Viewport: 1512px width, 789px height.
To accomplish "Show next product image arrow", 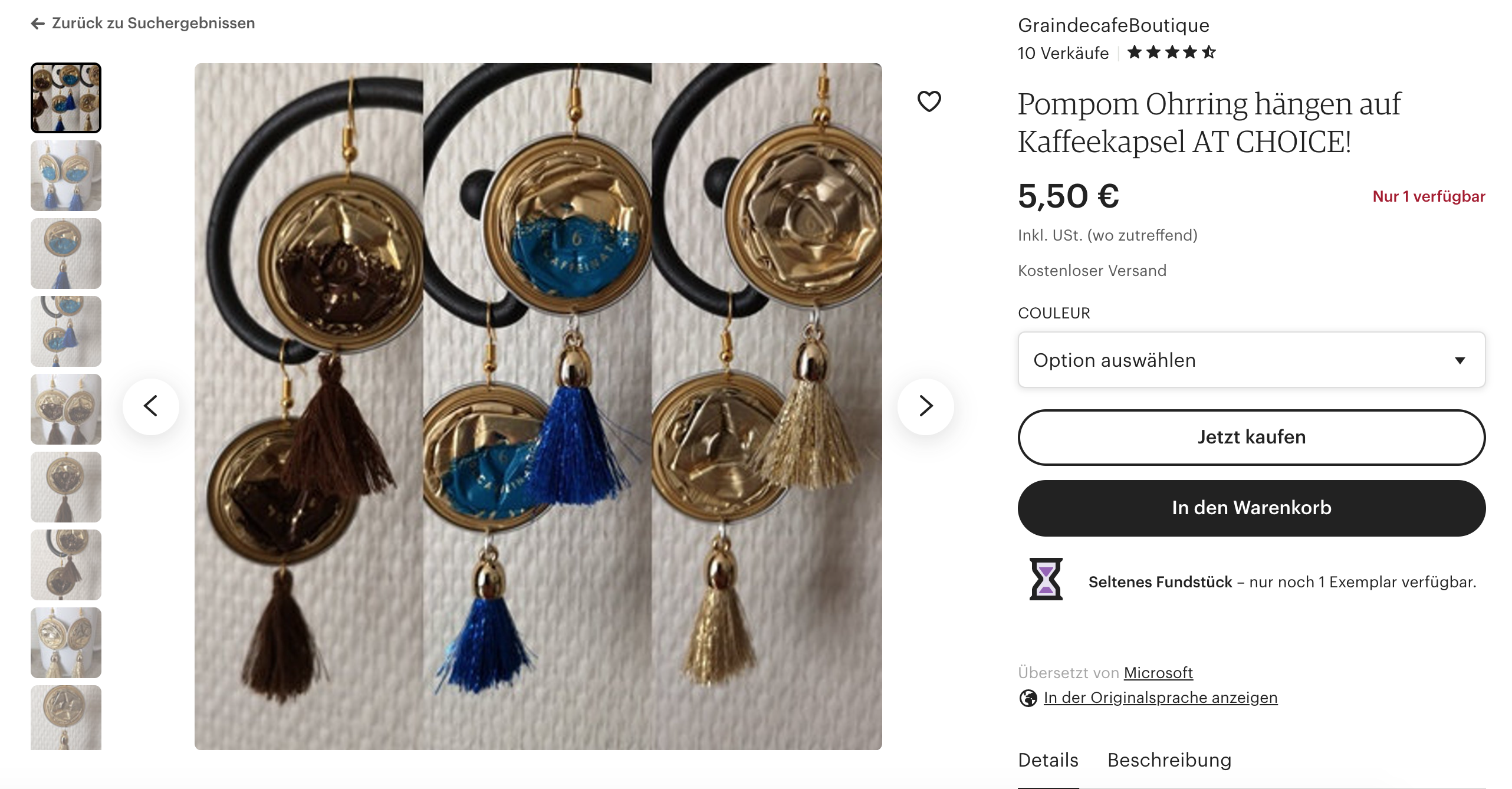I will click(926, 406).
